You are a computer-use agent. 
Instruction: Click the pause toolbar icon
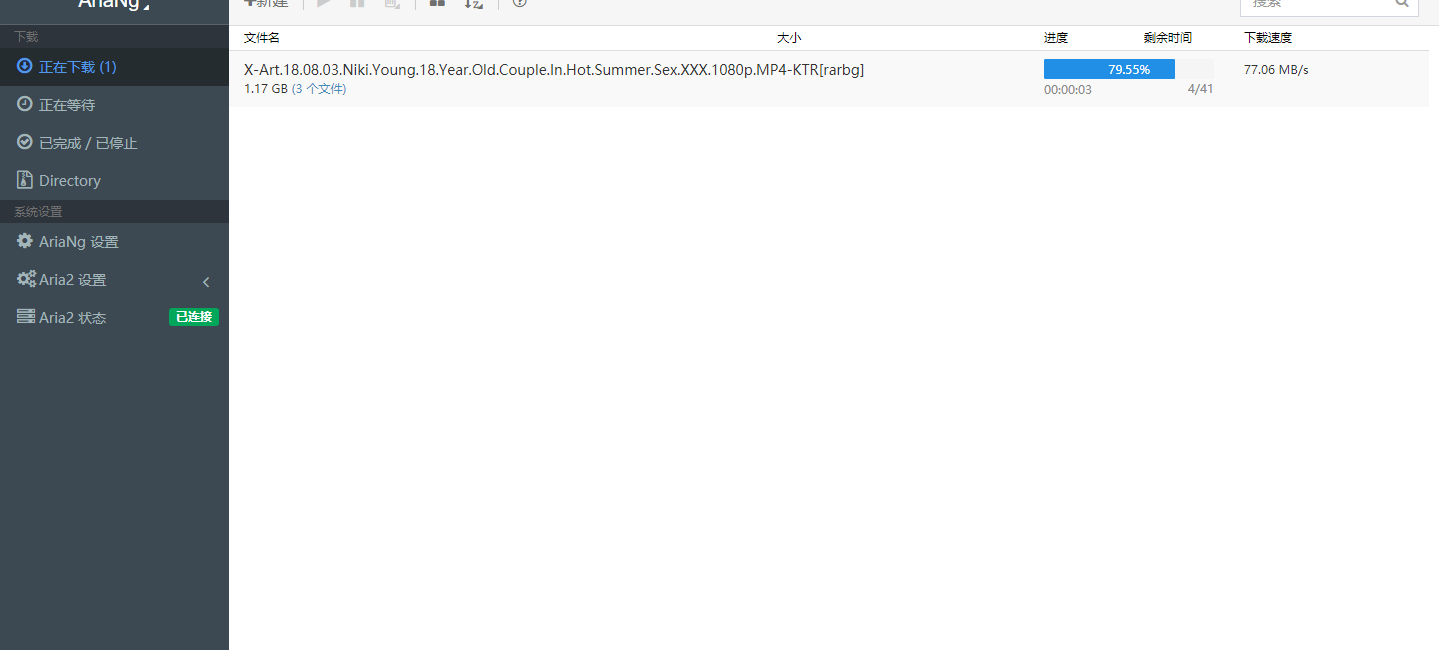click(357, 3)
